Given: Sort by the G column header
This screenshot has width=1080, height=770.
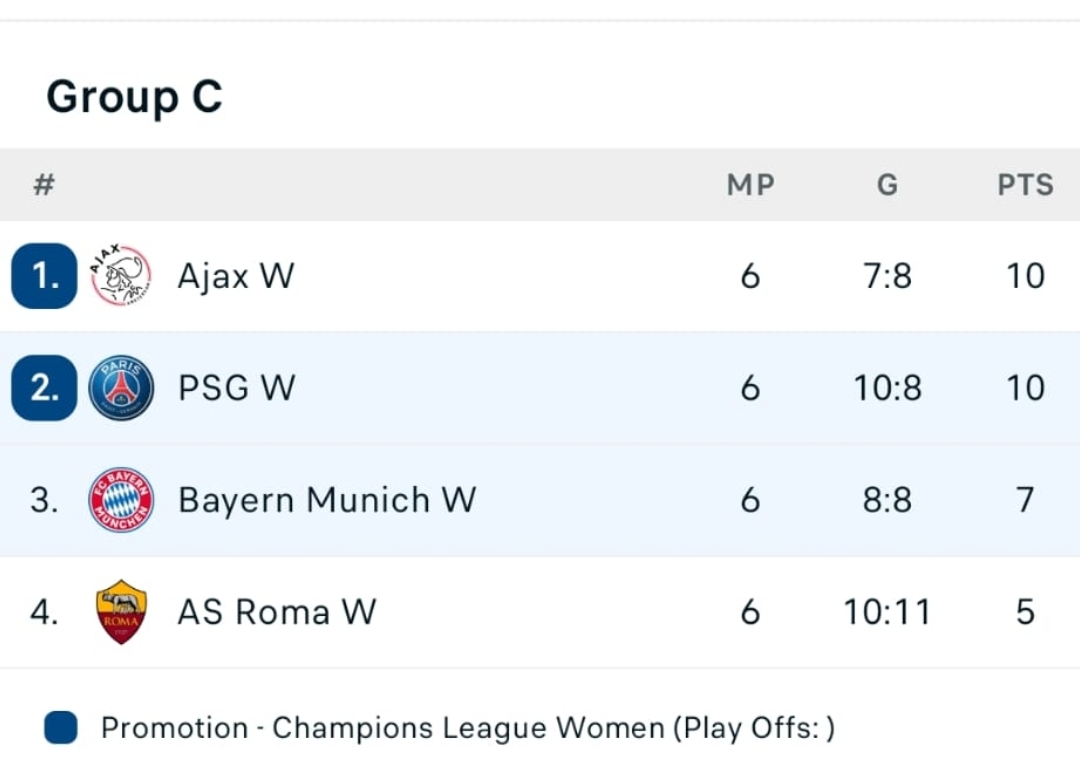Looking at the screenshot, I should click(887, 185).
